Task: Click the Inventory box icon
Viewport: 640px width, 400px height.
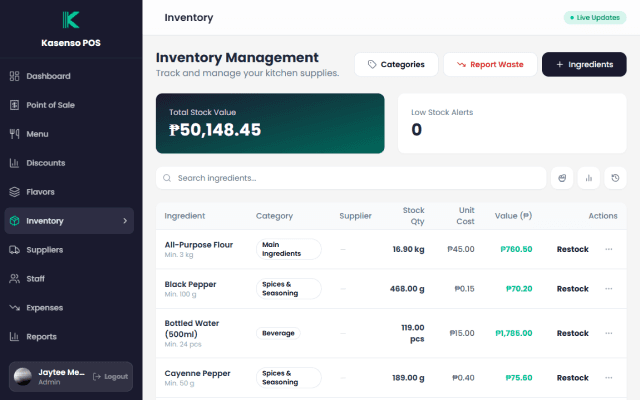Action: point(14,221)
